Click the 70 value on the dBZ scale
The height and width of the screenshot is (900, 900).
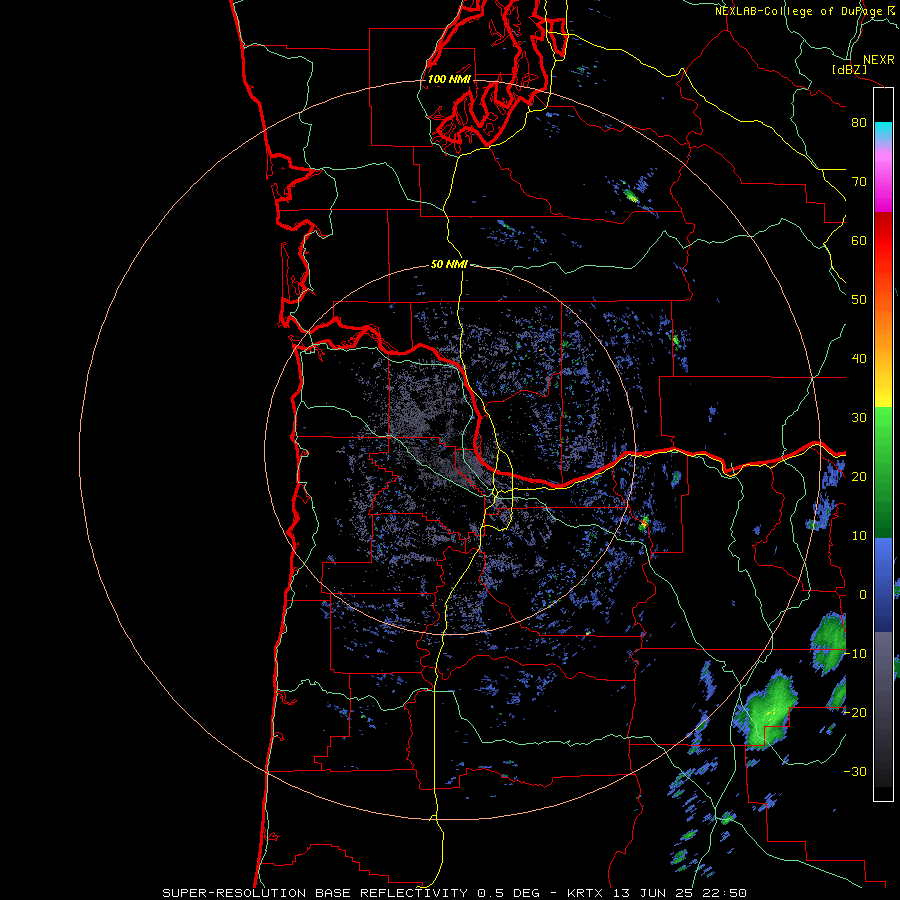tap(859, 182)
